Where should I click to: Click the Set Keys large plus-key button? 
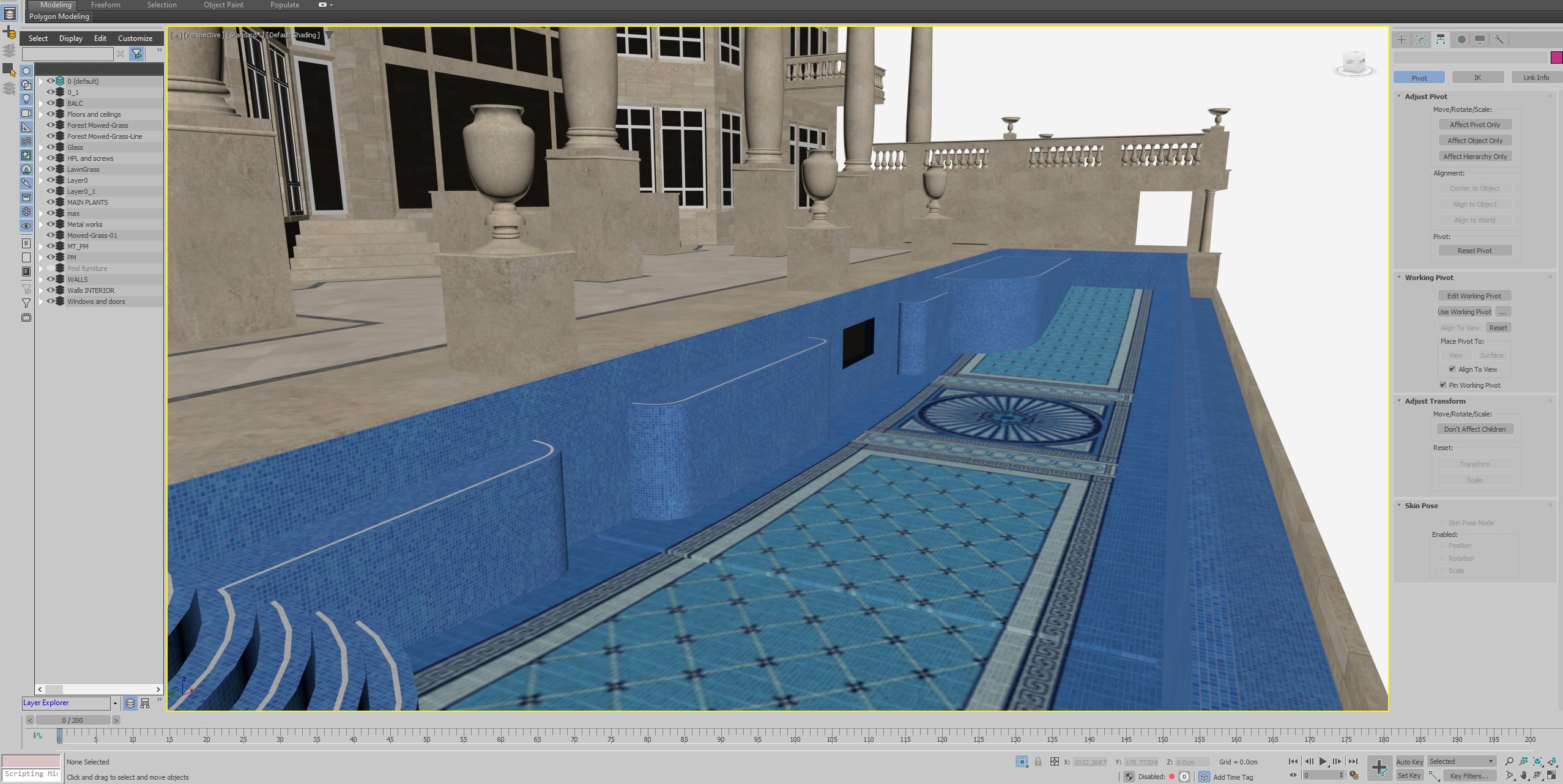pos(1379,768)
